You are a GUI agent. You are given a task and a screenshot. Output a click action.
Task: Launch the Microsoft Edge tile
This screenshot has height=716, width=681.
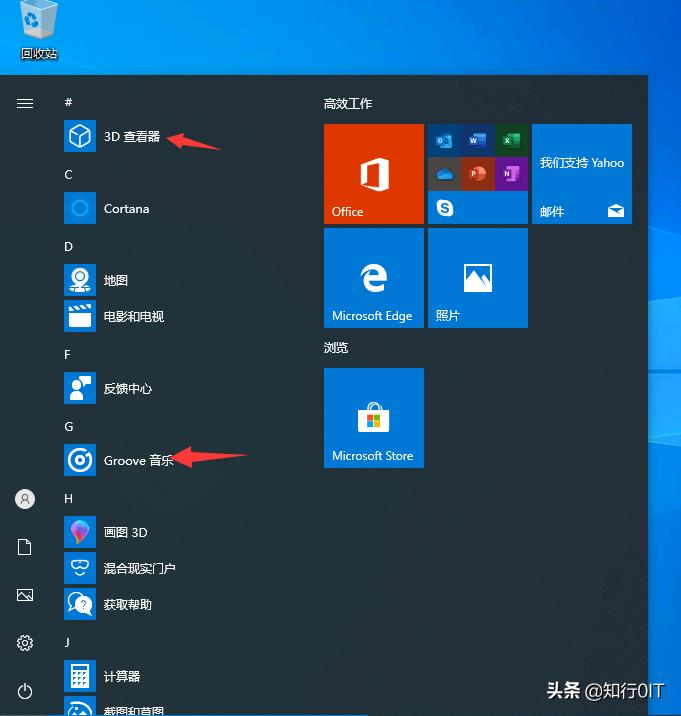tap(374, 278)
